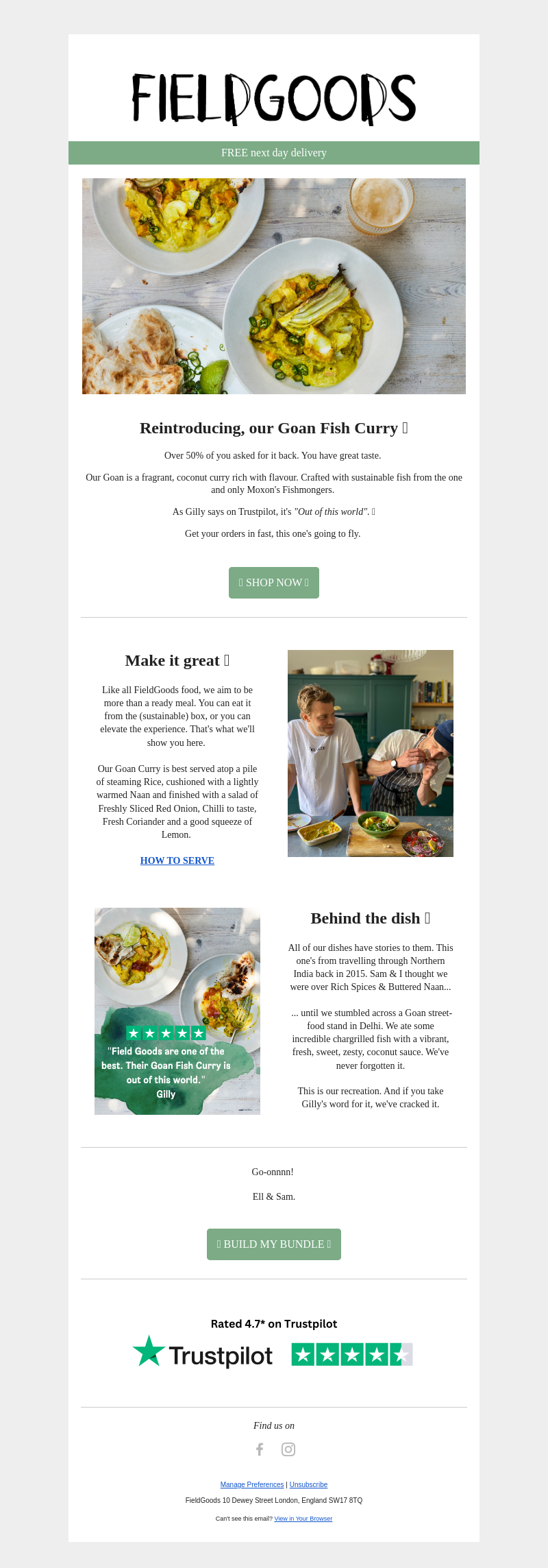The image size is (548, 1568).
Task: Click the FREE next day delivery banner
Action: 274,153
